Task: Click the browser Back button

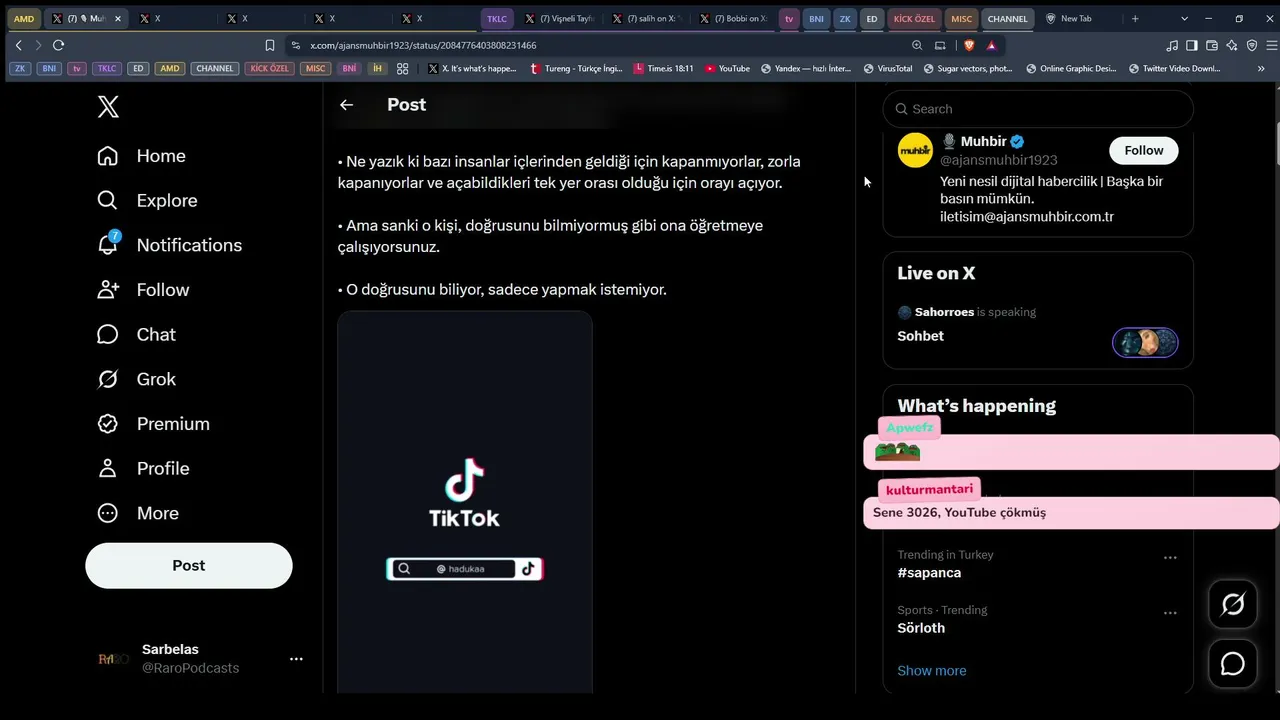Action: [x=18, y=45]
